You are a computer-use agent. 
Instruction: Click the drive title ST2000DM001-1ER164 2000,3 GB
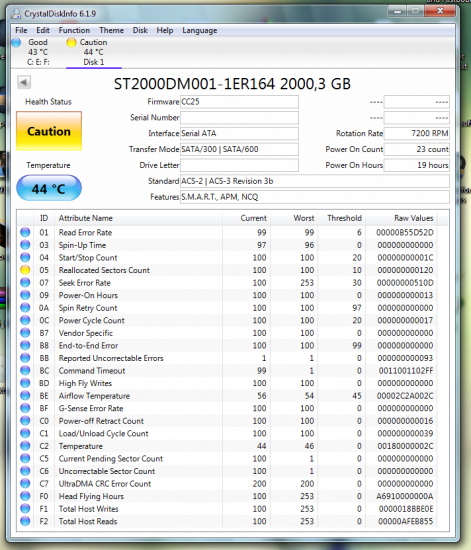(x=232, y=84)
